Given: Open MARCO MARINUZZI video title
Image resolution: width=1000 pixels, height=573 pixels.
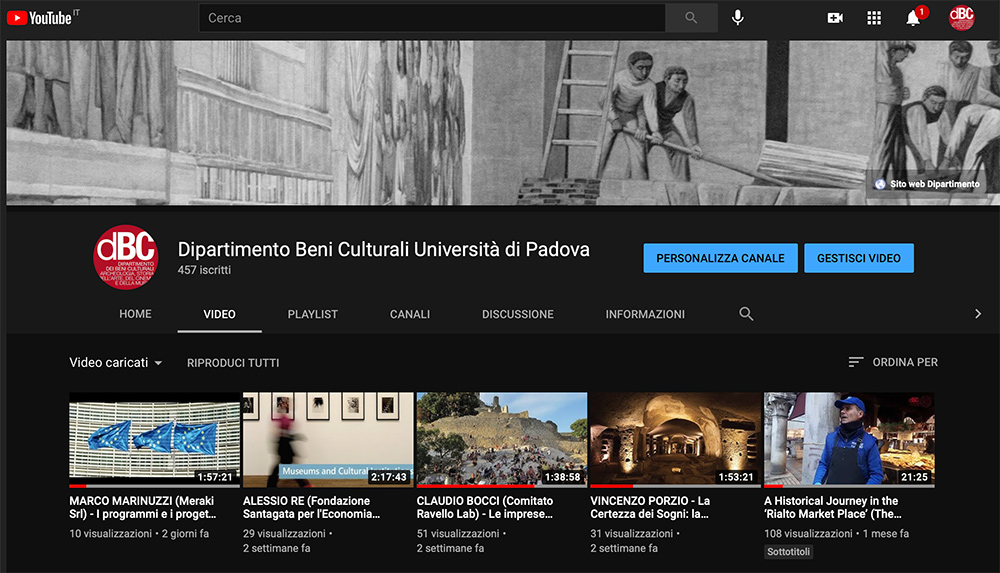Looking at the screenshot, I should coord(143,507).
